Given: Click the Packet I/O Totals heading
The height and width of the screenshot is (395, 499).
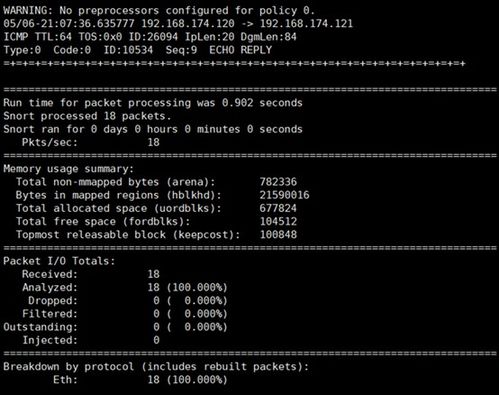Looking at the screenshot, I should coord(59,261).
